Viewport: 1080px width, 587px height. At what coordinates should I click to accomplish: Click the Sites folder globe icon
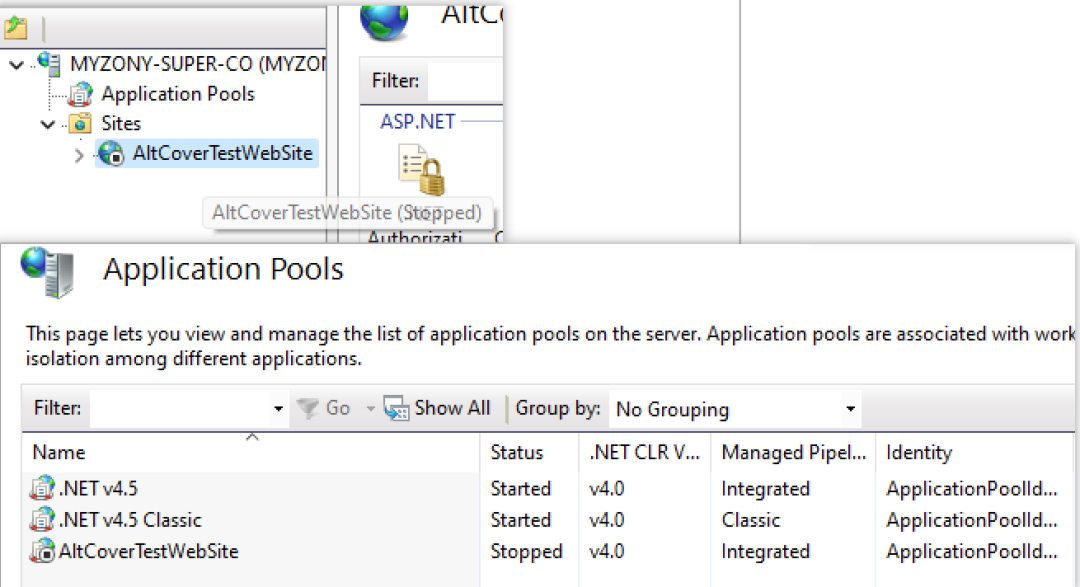coord(79,124)
